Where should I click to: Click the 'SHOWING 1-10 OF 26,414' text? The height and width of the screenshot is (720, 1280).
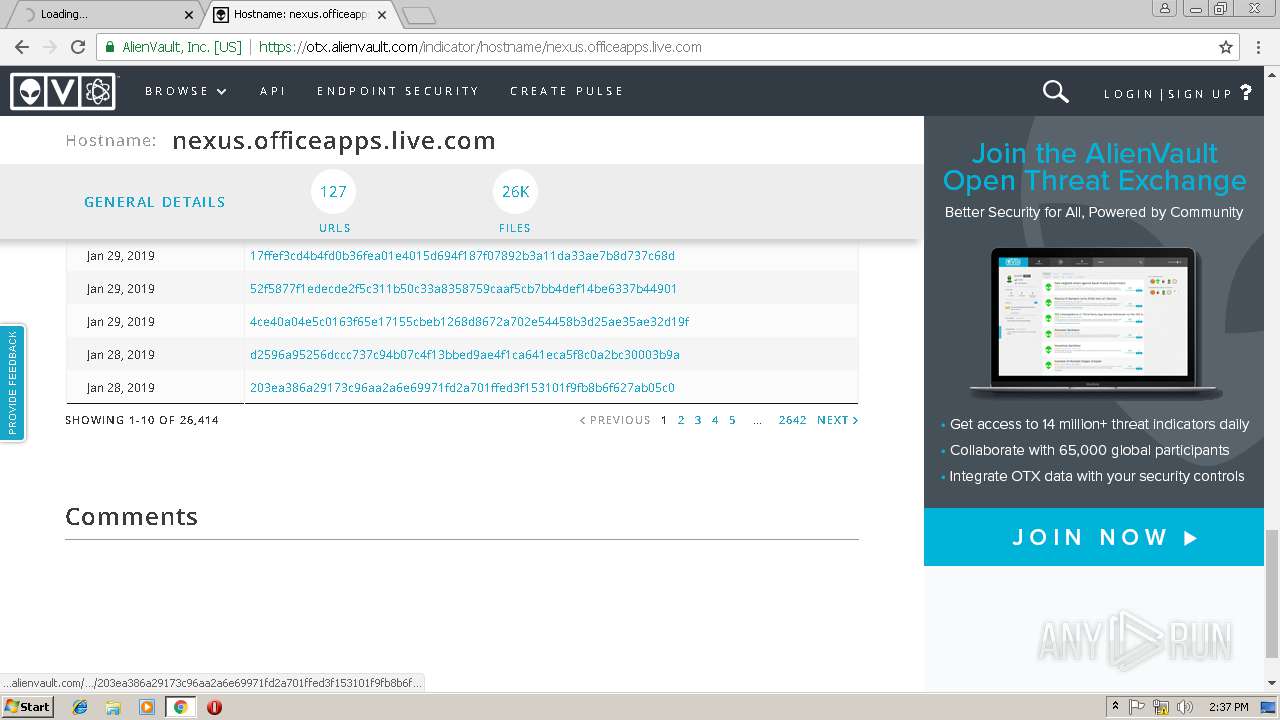pyautogui.click(x=142, y=420)
